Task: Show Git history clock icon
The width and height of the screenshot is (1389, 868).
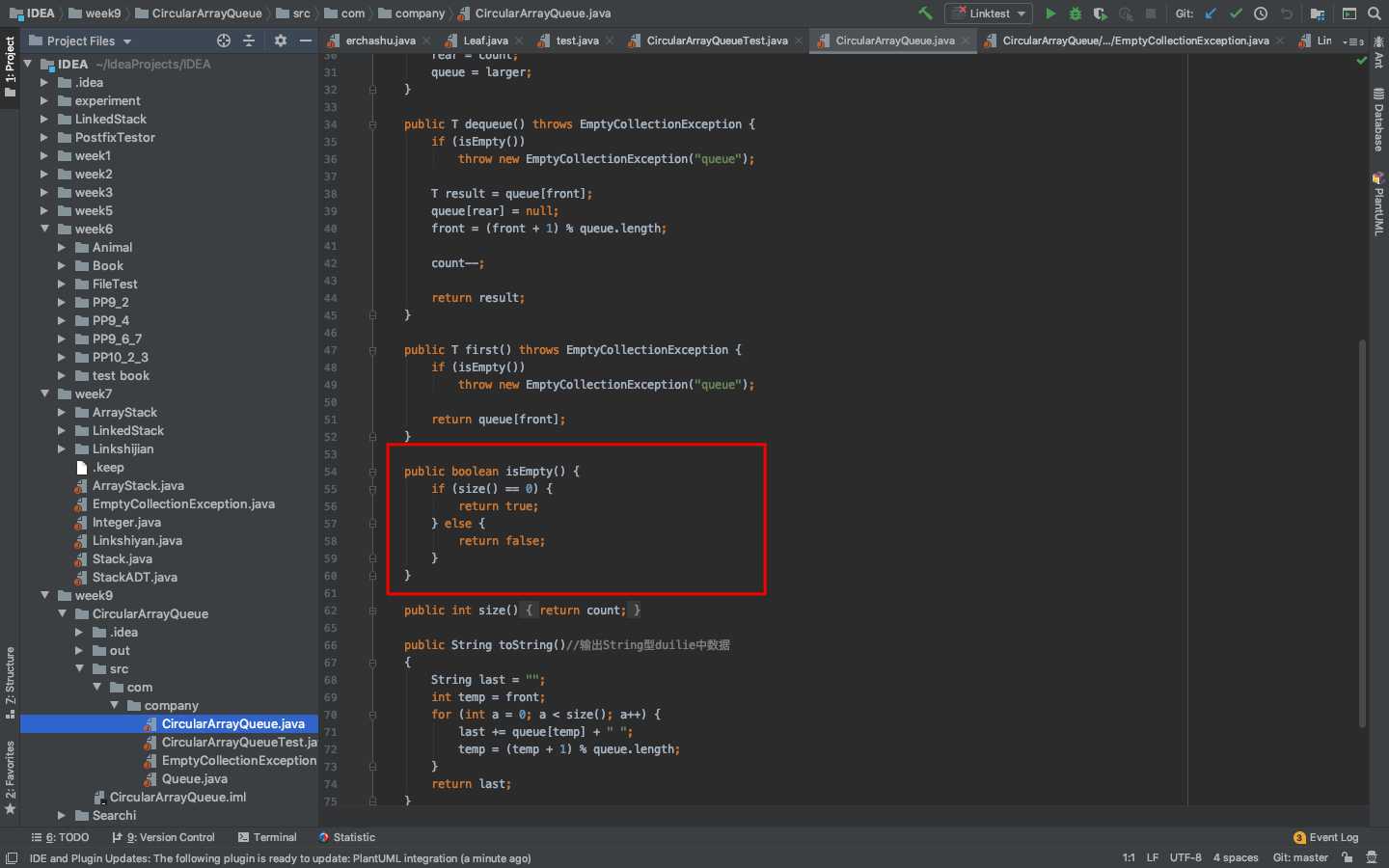Action: click(1261, 14)
